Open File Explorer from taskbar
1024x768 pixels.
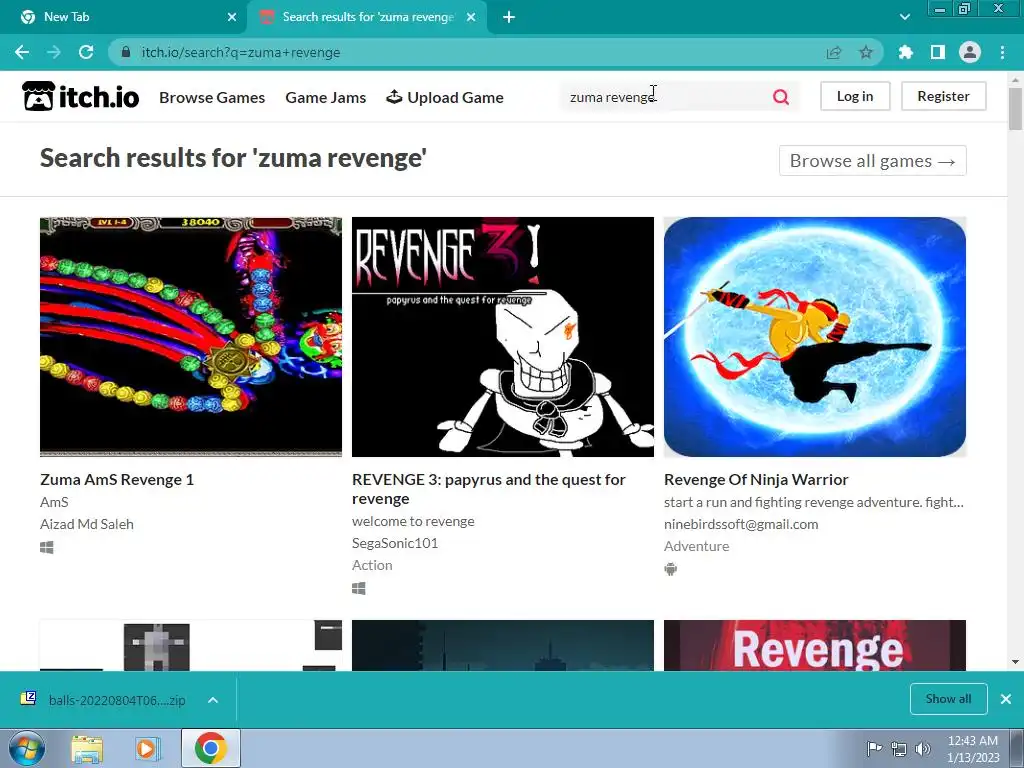point(87,748)
